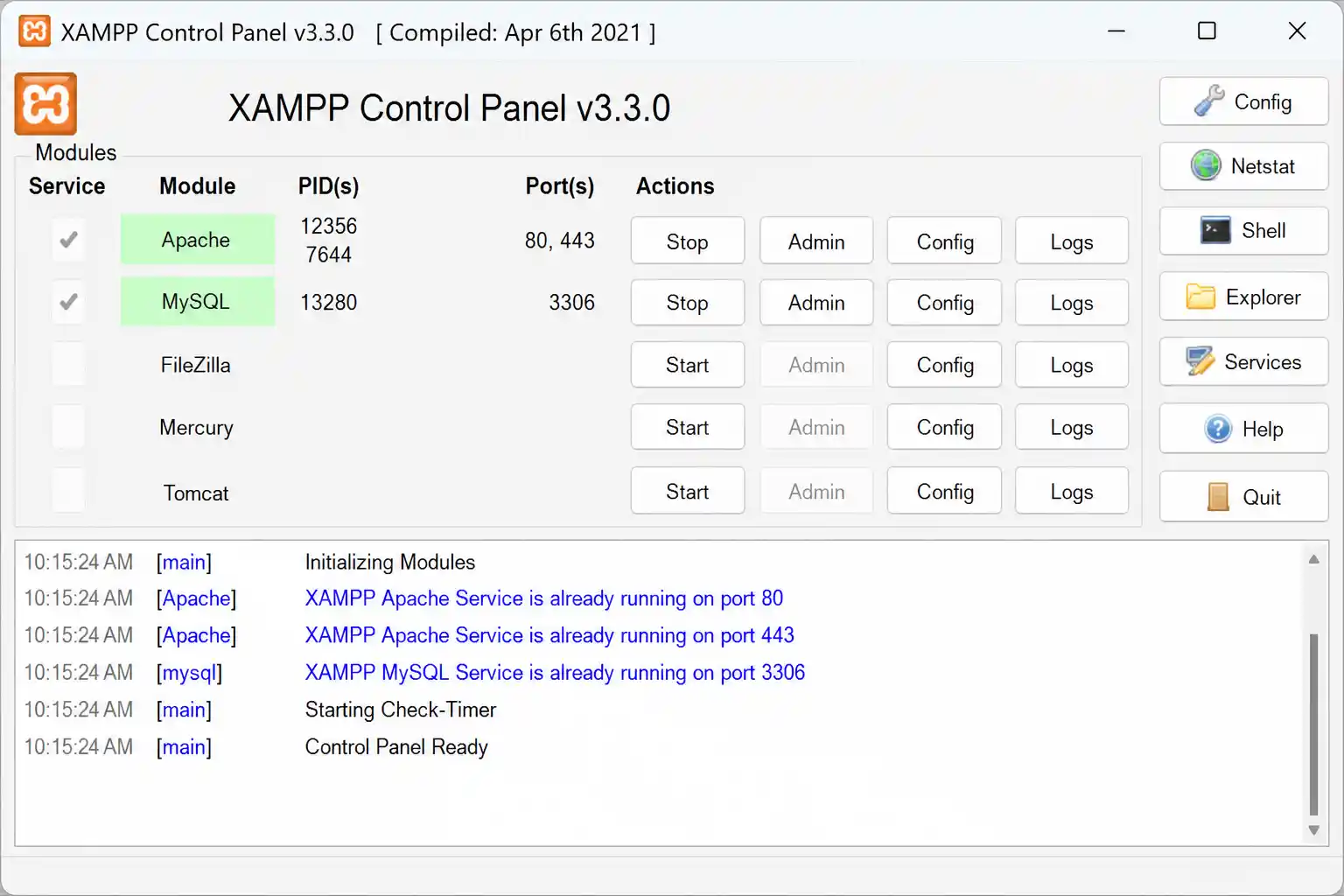
Task: Toggle the FileZilla service checkbox
Action: coord(68,364)
